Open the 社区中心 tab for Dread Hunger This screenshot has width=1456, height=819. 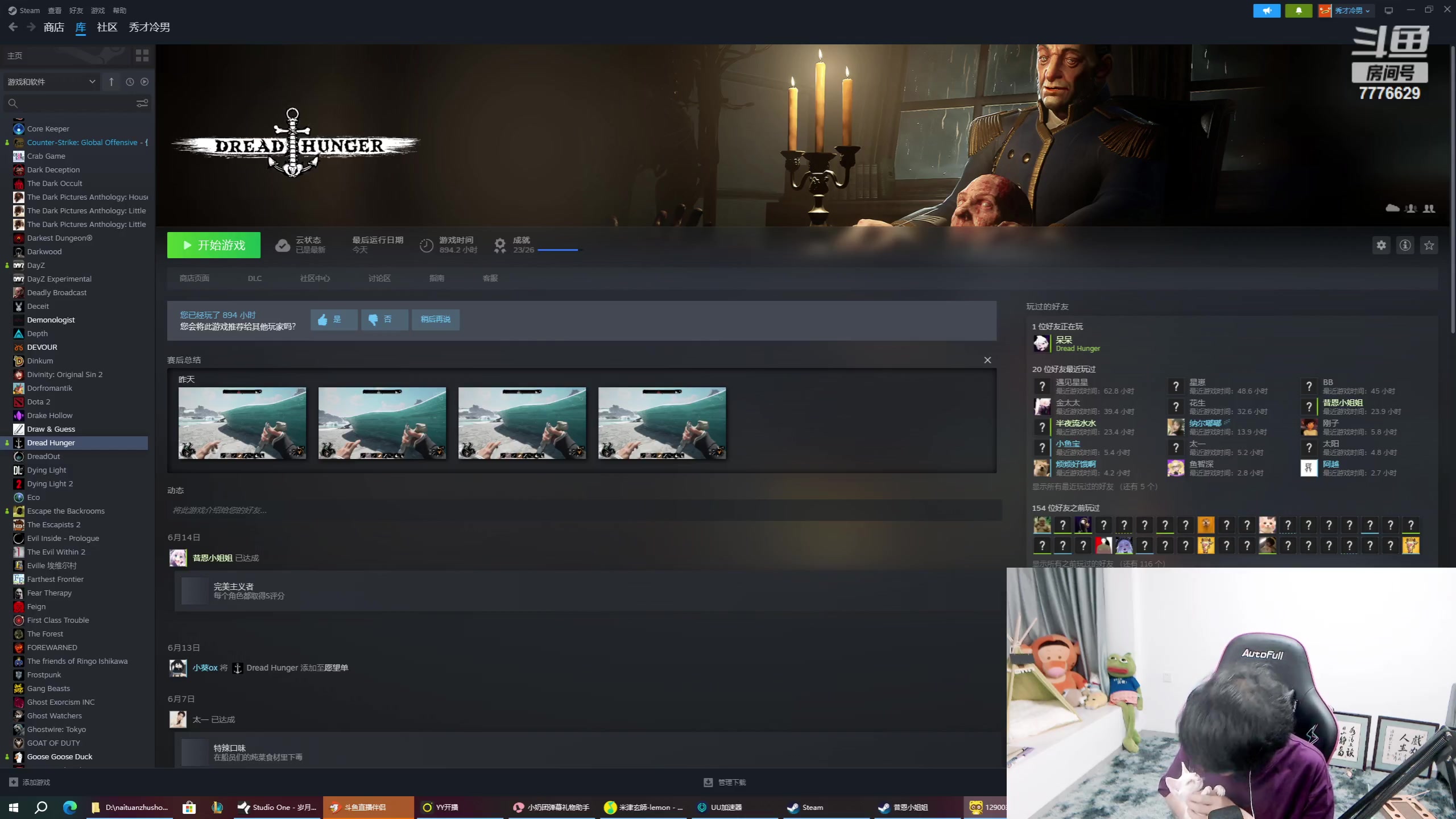pyautogui.click(x=315, y=278)
